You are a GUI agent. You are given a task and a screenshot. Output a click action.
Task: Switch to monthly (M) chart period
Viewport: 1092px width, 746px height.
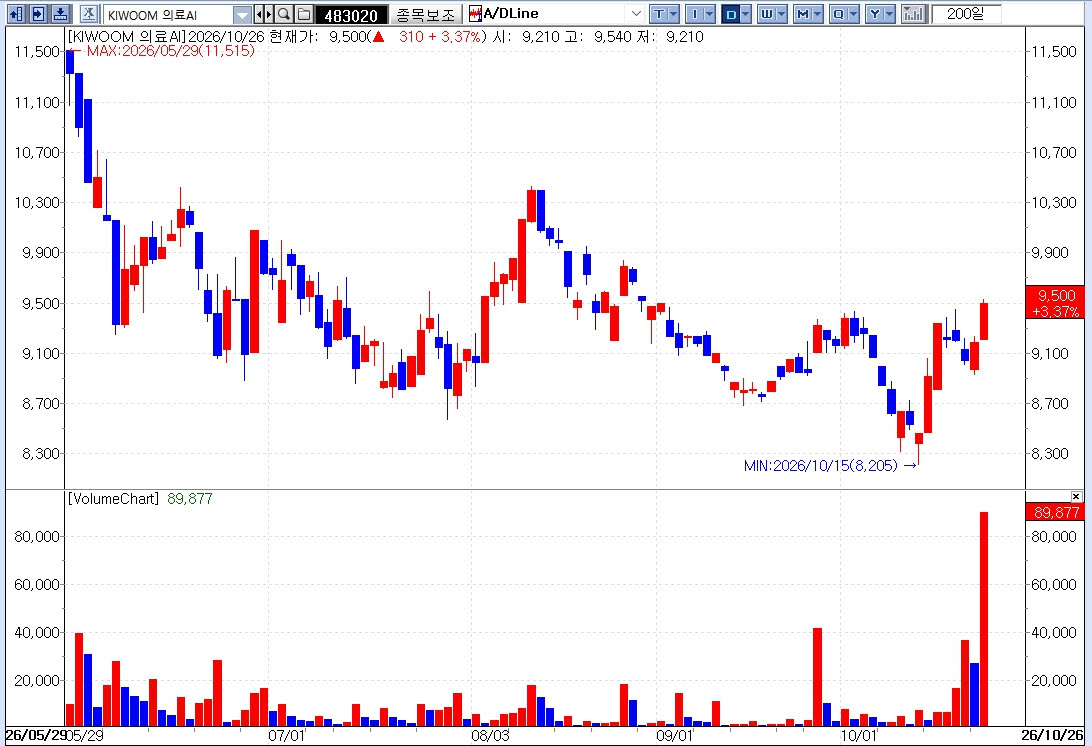click(803, 13)
